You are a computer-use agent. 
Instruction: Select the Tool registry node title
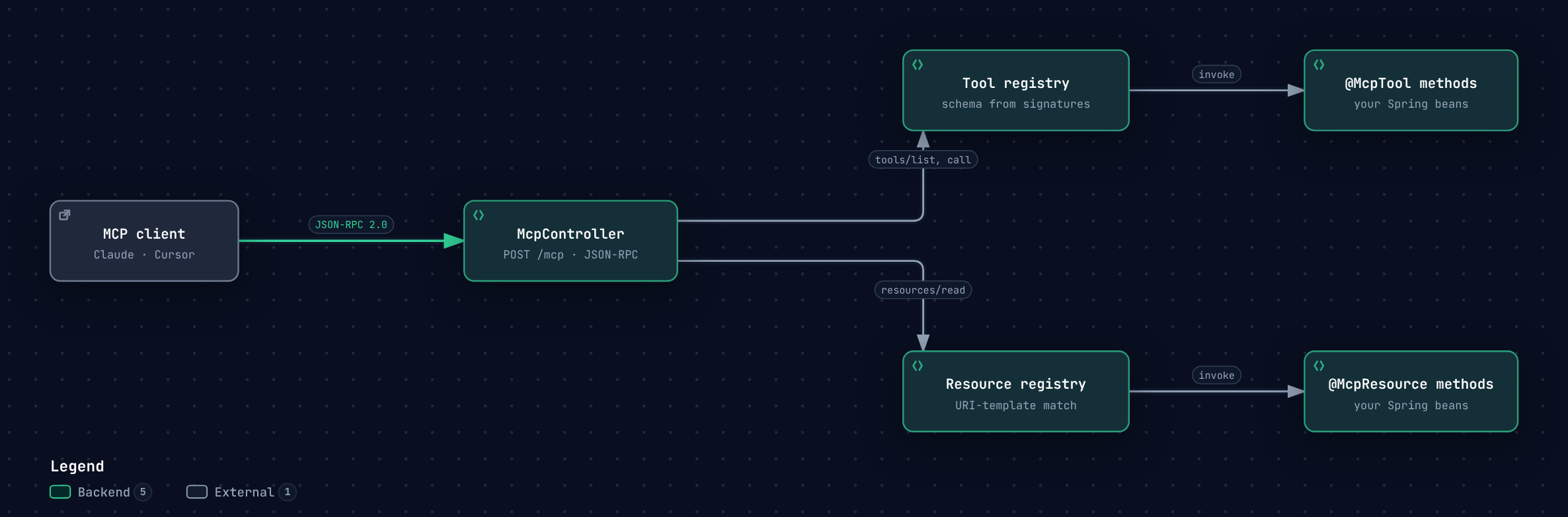pos(1016,83)
